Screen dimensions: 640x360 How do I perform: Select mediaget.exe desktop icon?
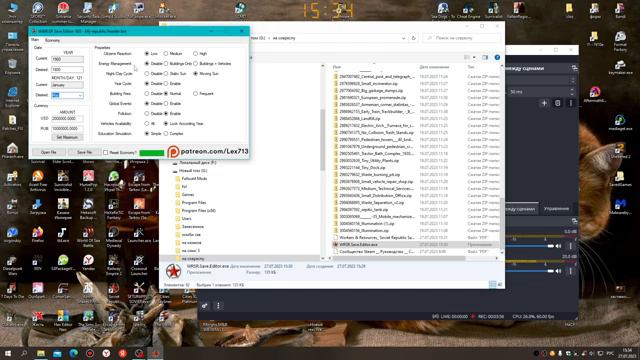click(x=620, y=122)
